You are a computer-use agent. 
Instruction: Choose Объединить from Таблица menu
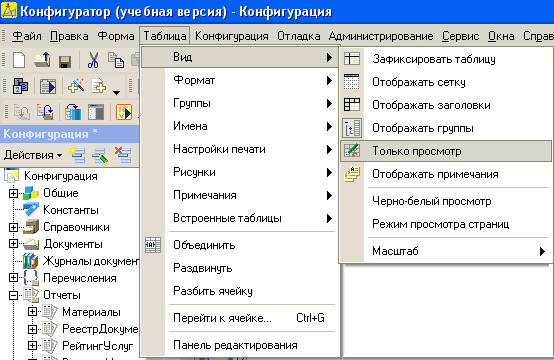point(240,245)
